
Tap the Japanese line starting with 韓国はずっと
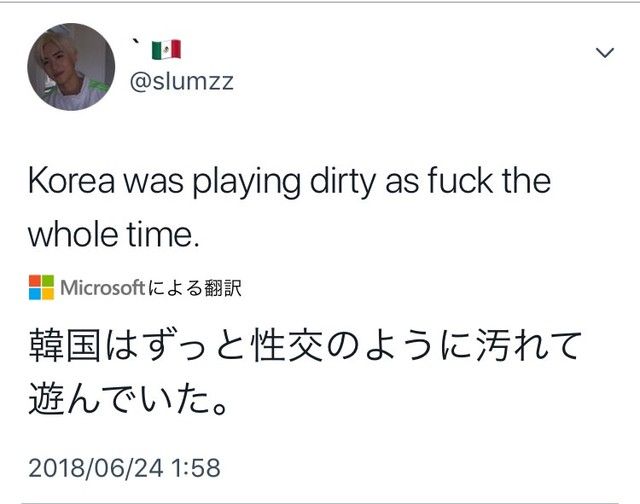tap(305, 346)
